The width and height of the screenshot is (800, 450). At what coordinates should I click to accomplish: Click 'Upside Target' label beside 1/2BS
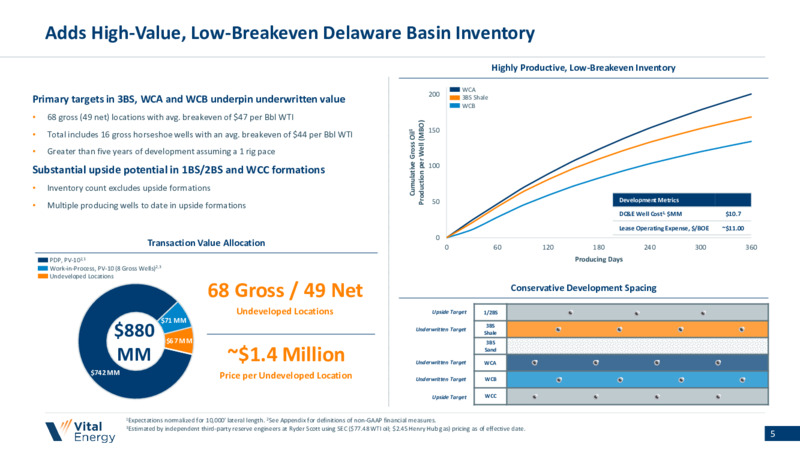pos(449,312)
